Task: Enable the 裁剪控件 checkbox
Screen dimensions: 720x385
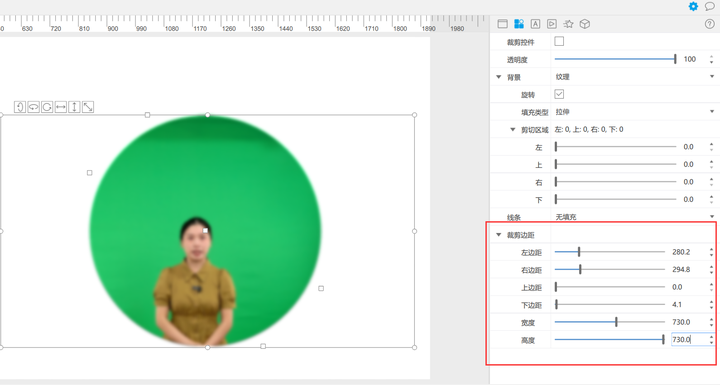Action: point(559,41)
